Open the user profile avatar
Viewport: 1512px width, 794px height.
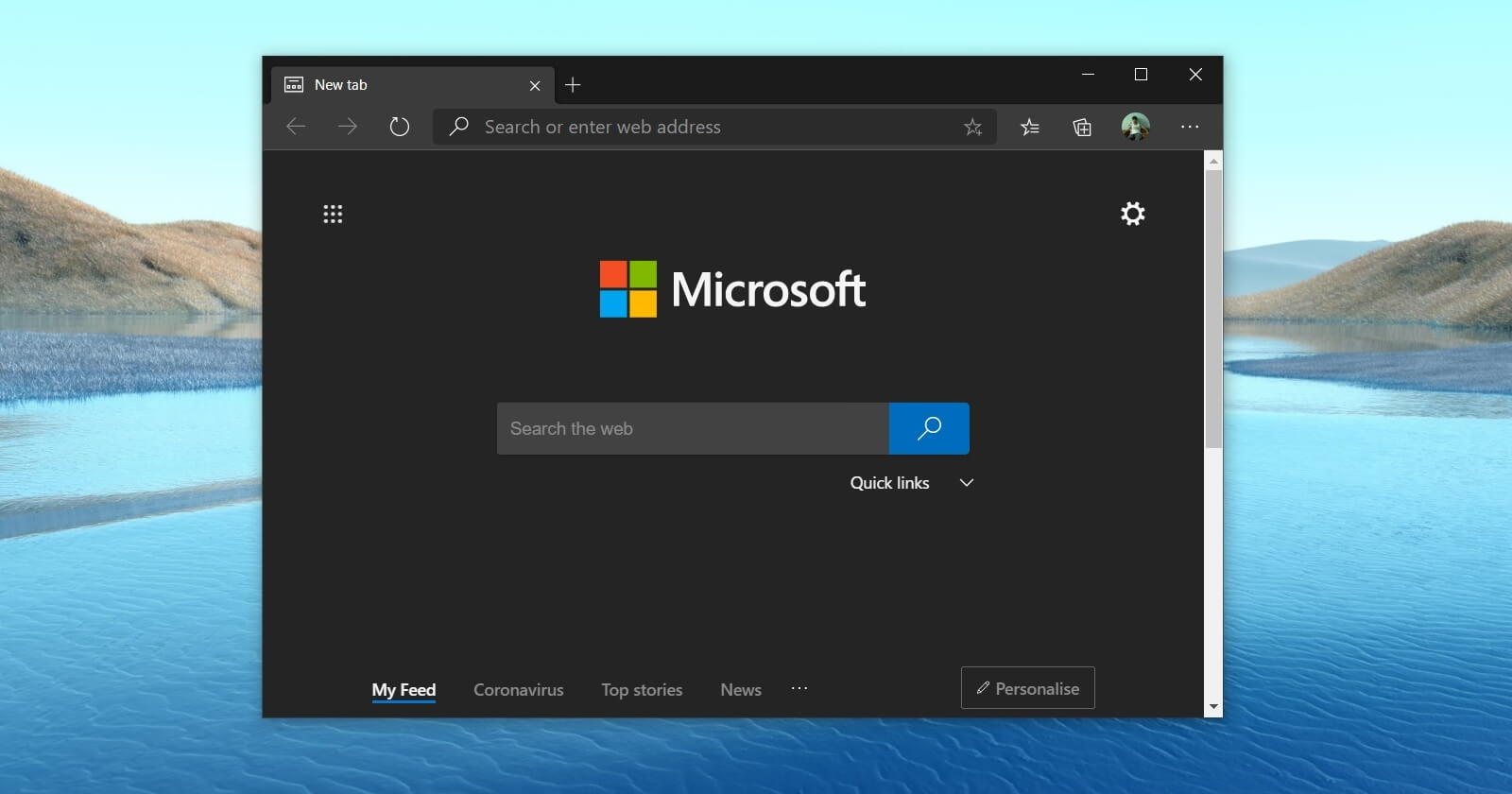[1135, 127]
